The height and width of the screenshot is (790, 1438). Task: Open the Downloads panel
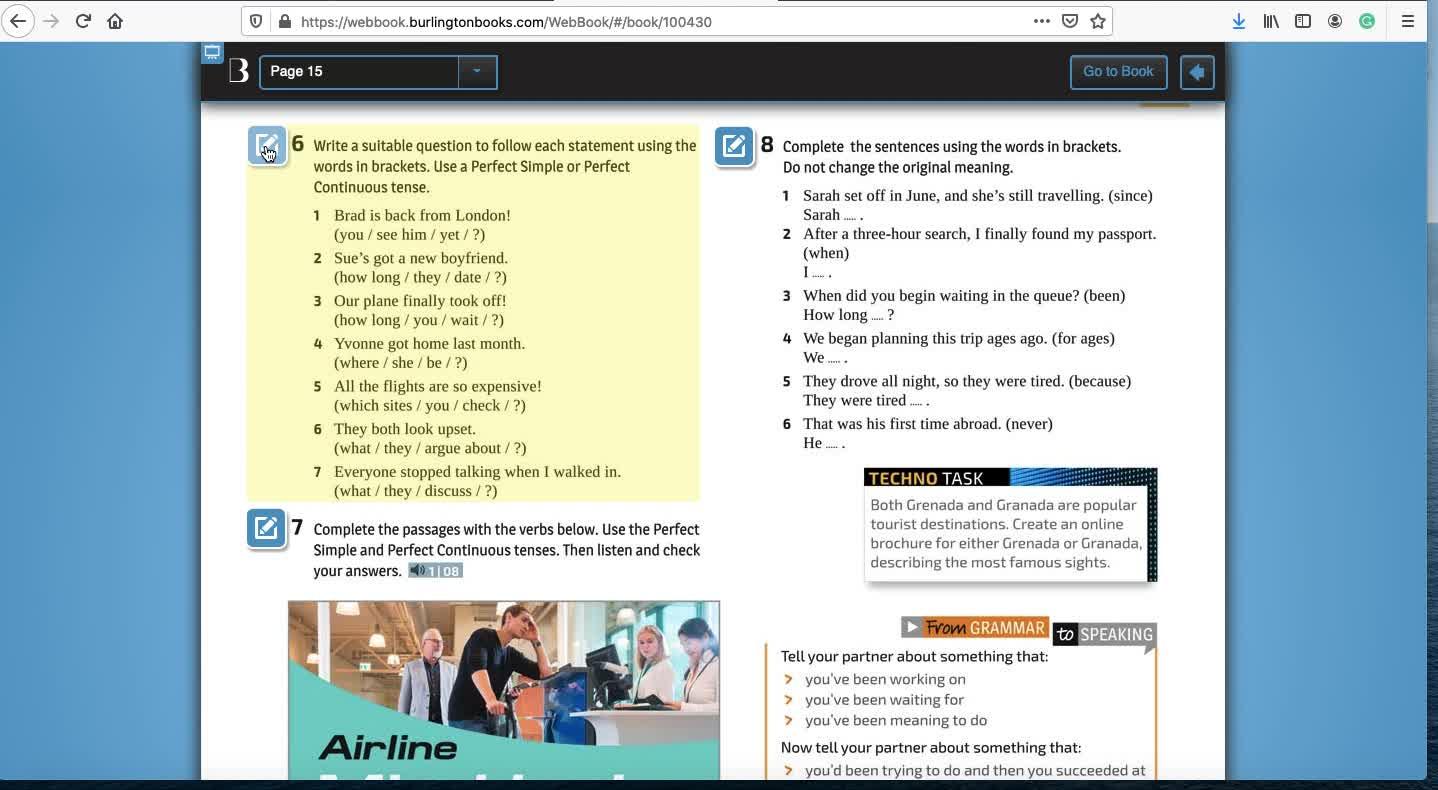[x=1238, y=21]
